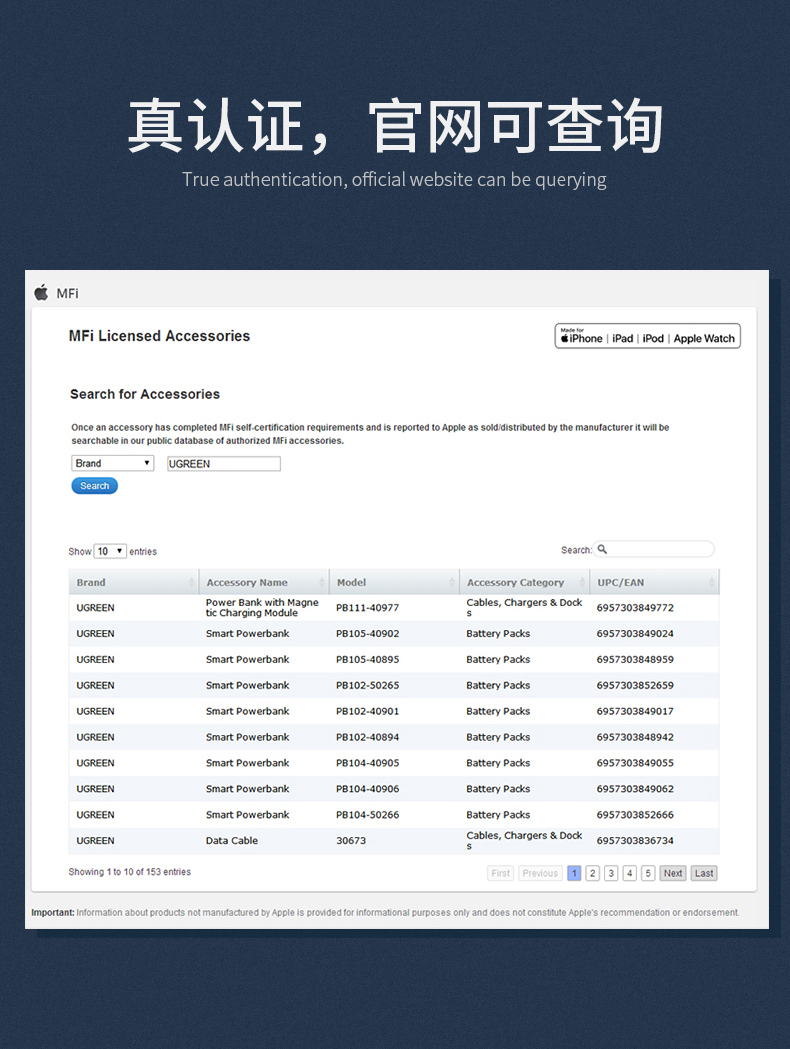790x1049 pixels.
Task: Click UPC 6957303849017
Action: 635,711
